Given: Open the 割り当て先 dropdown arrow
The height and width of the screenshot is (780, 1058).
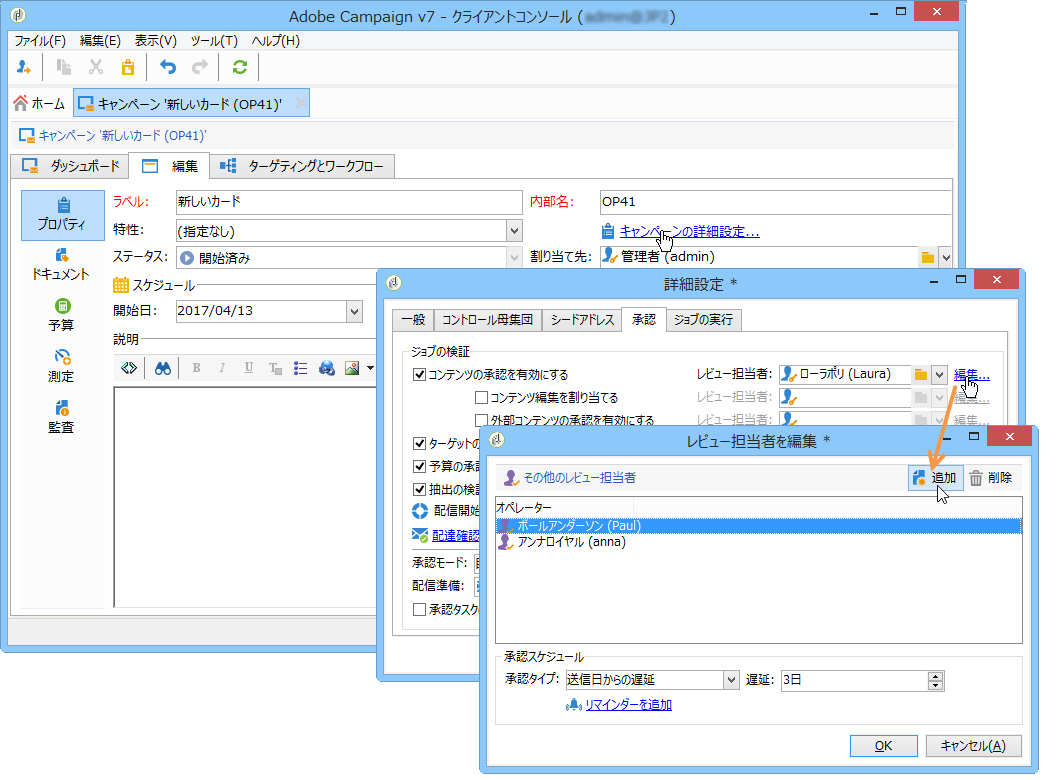Looking at the screenshot, I should click(945, 257).
